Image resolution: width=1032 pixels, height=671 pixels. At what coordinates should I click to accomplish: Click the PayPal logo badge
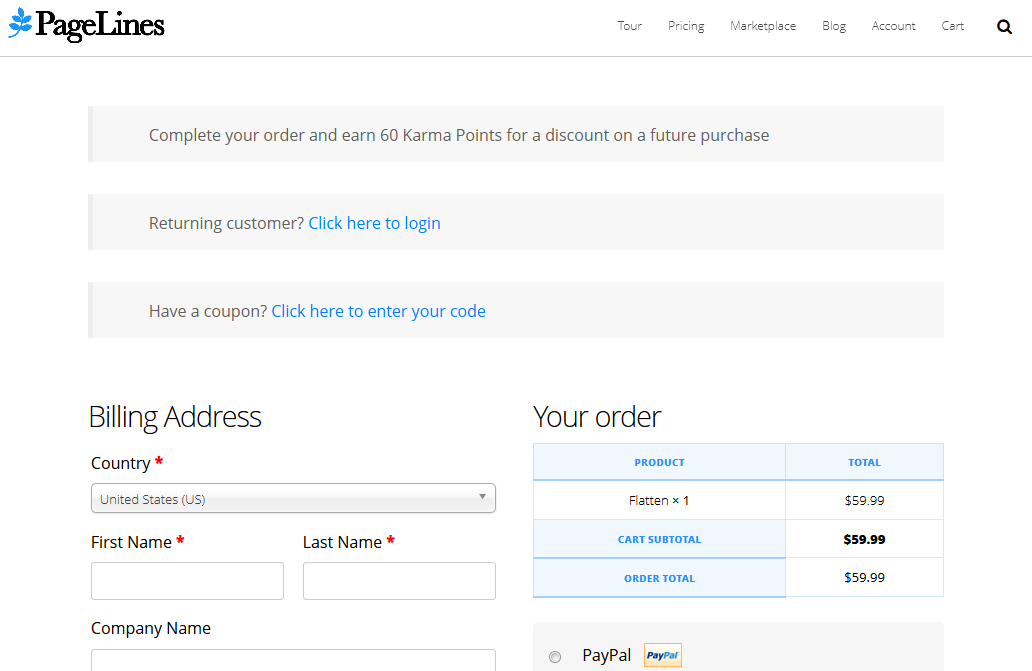click(x=662, y=656)
